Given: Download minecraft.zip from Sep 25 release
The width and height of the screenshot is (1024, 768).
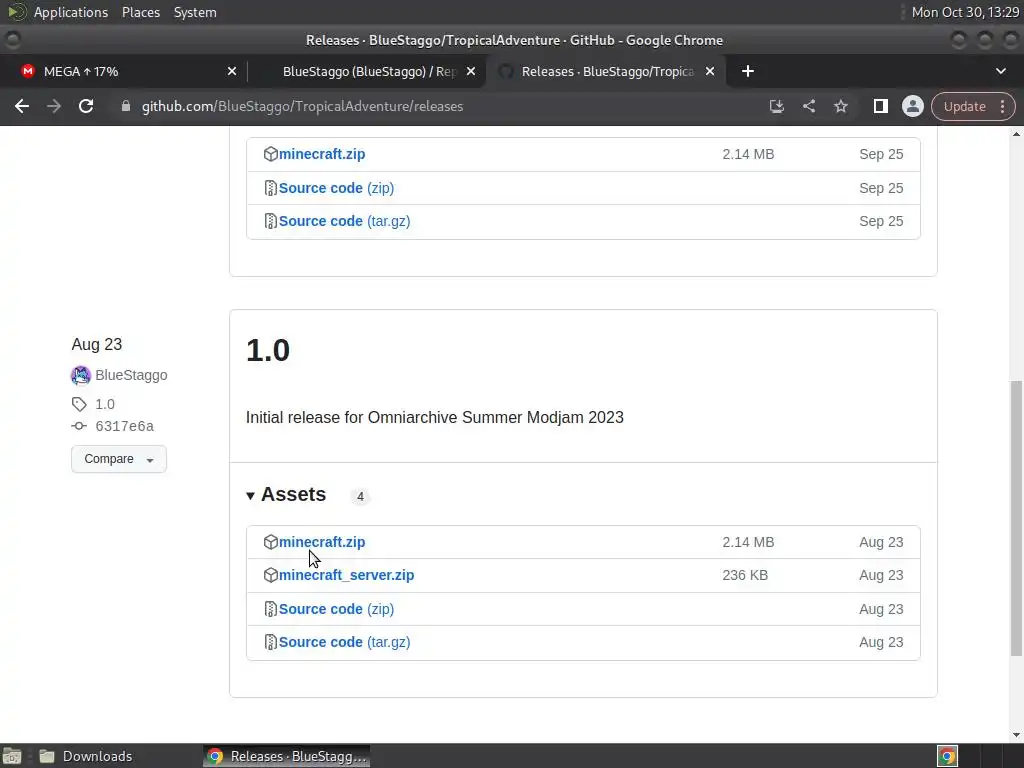Looking at the screenshot, I should (x=322, y=154).
